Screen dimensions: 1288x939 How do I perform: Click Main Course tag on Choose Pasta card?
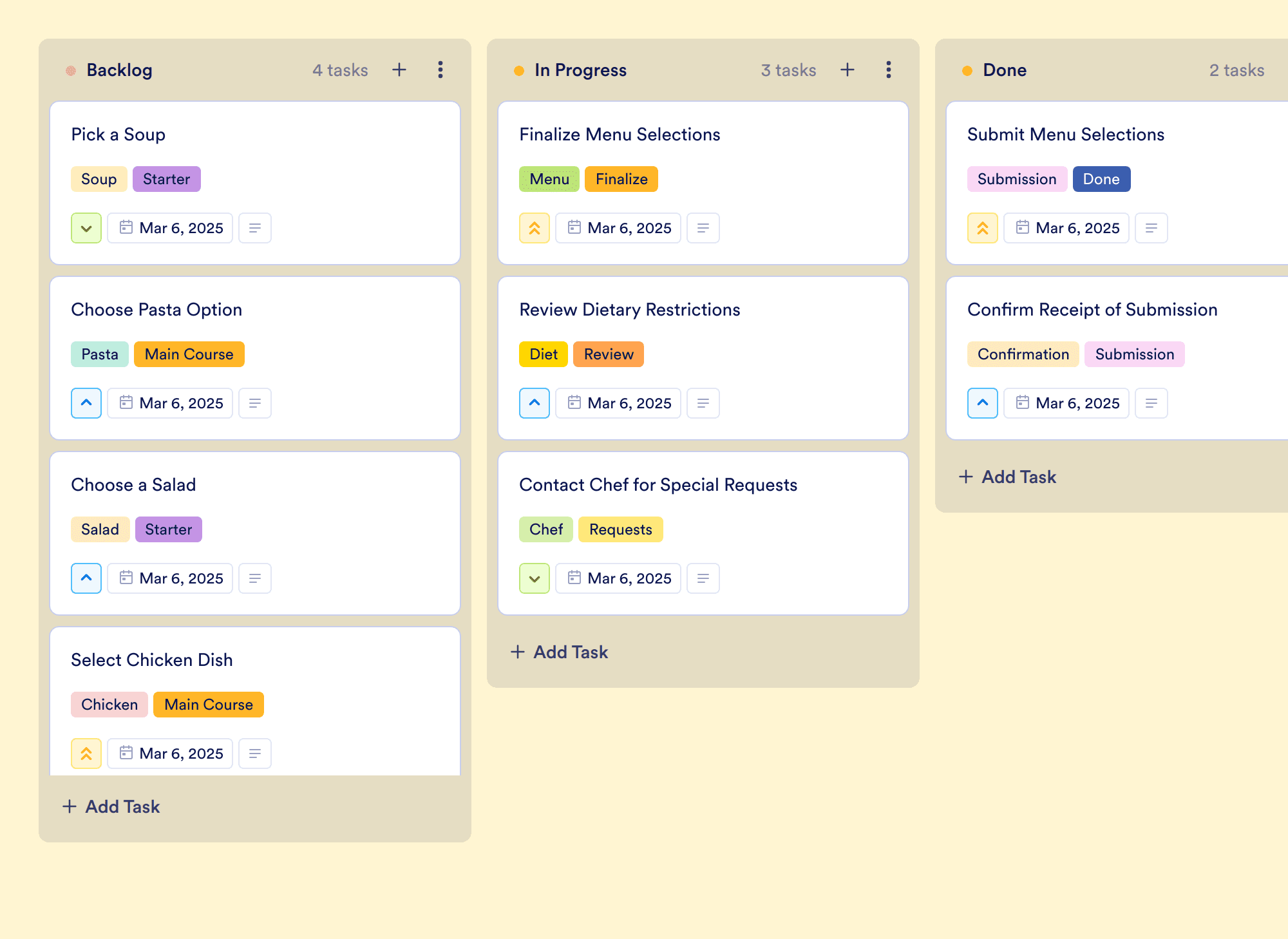(x=189, y=354)
